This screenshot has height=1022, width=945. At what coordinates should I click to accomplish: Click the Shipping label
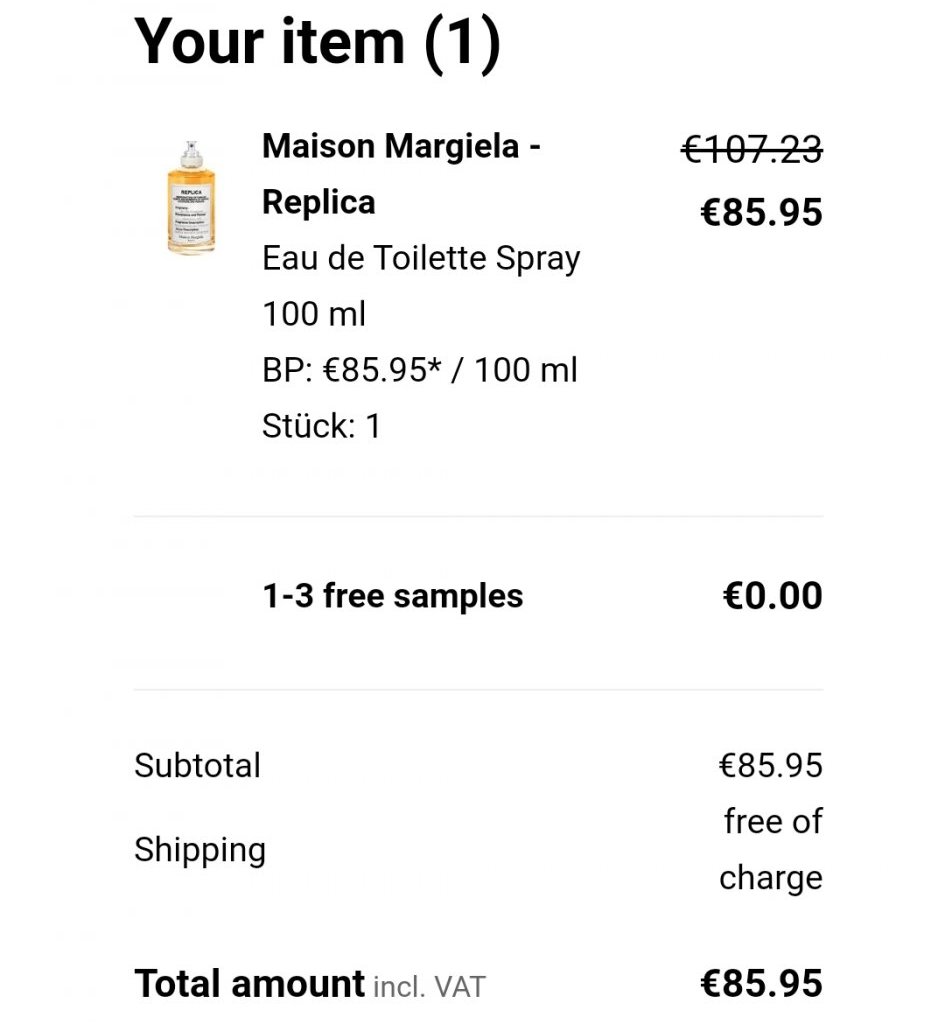(200, 850)
